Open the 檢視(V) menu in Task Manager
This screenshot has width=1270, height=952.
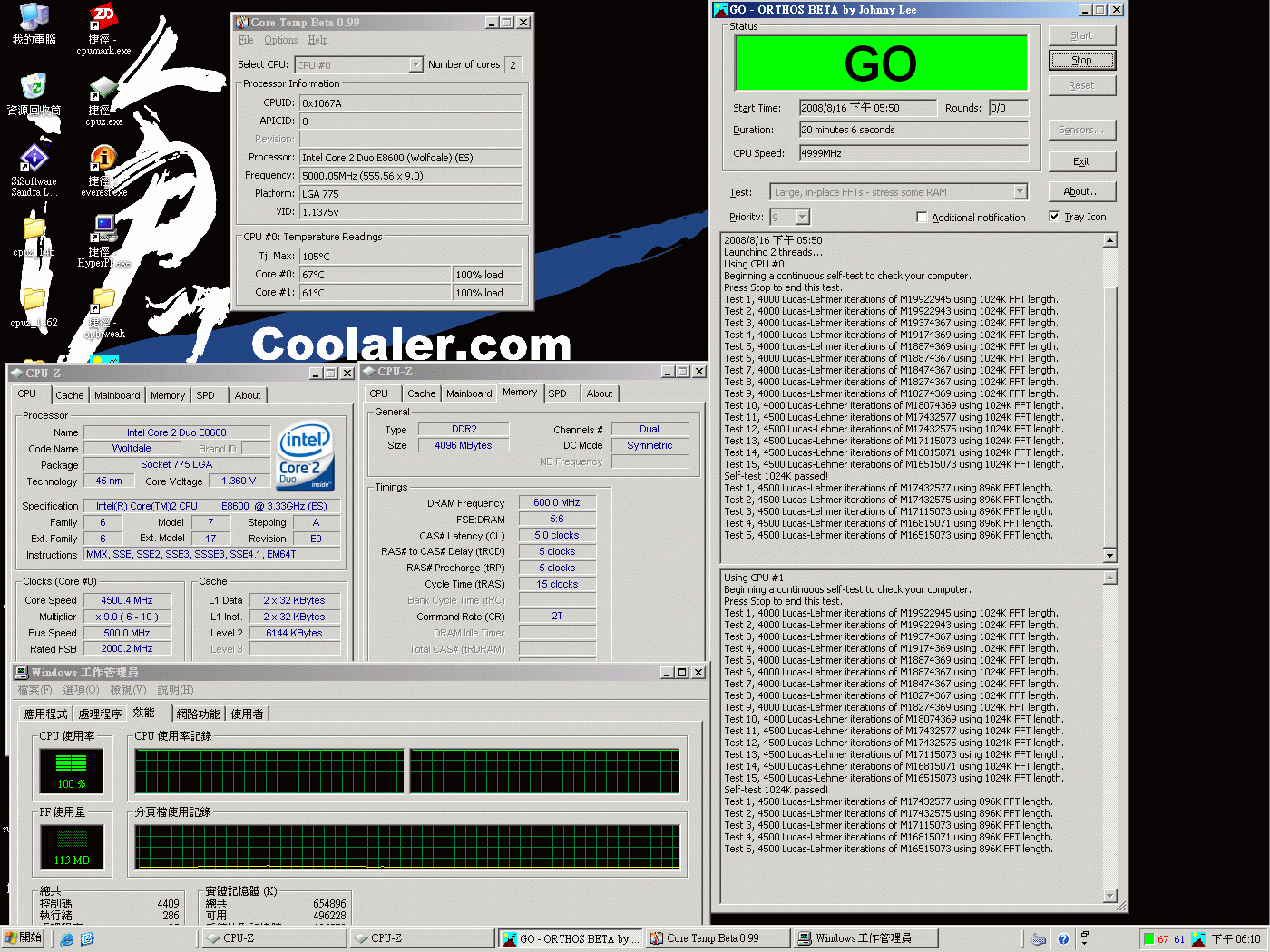128,691
